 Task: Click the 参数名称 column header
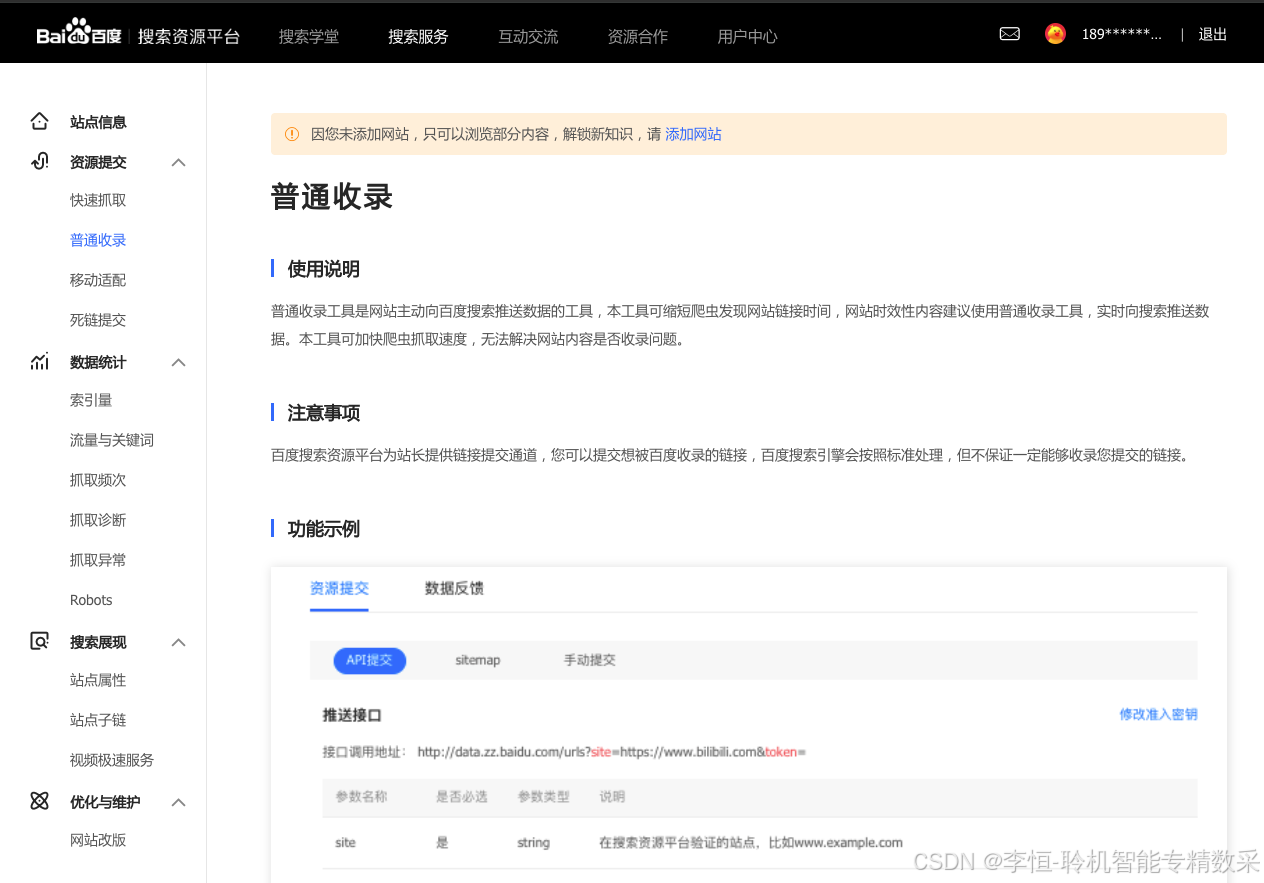coord(361,797)
